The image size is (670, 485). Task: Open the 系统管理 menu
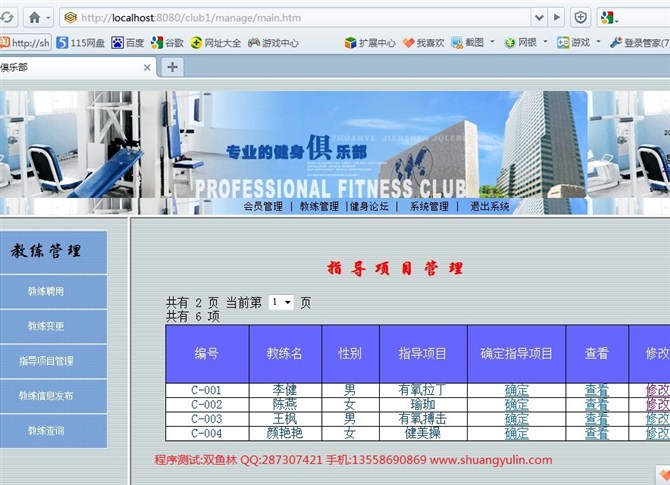(x=429, y=207)
